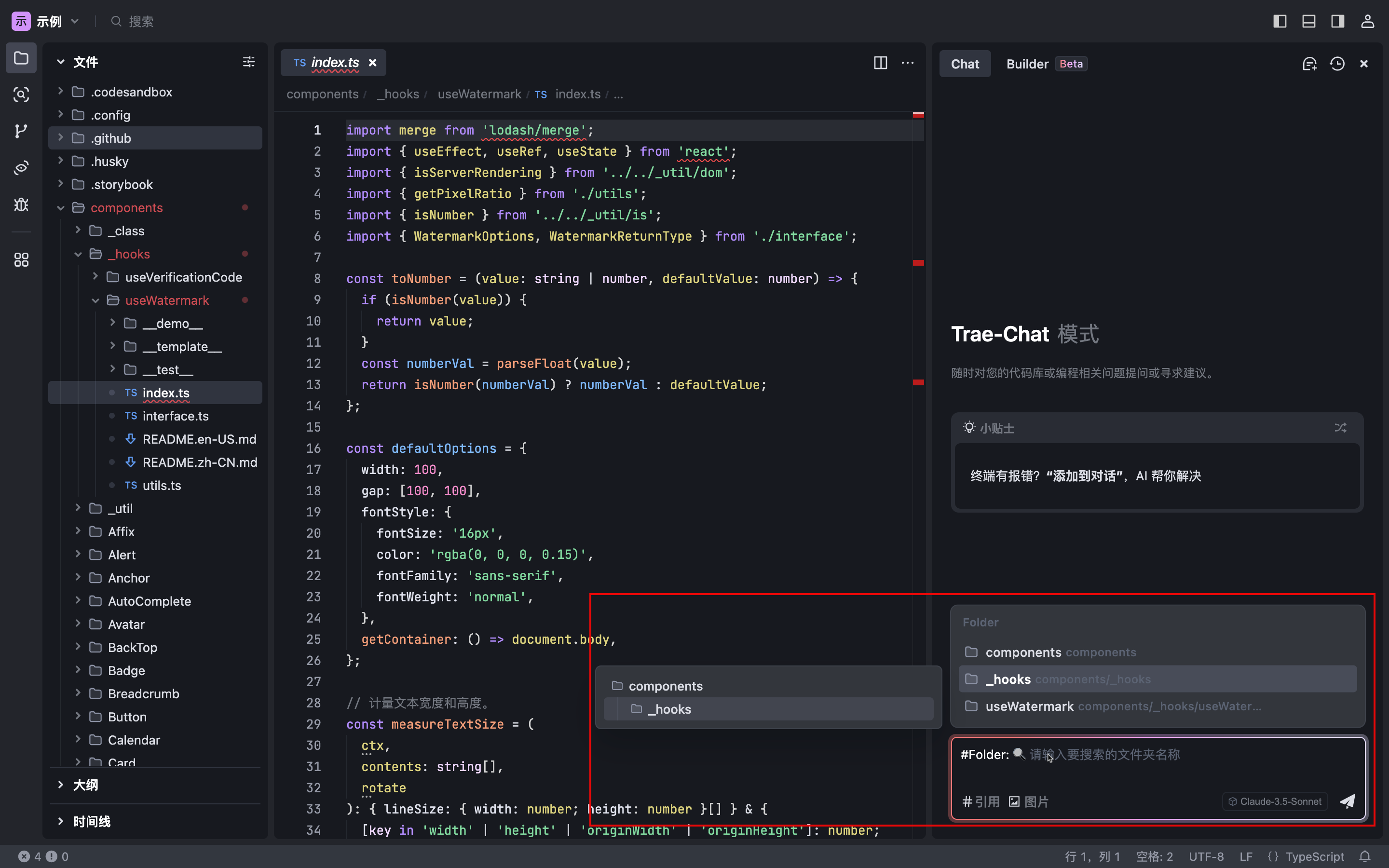Click the useWatermark breadcrumb item

(x=479, y=94)
